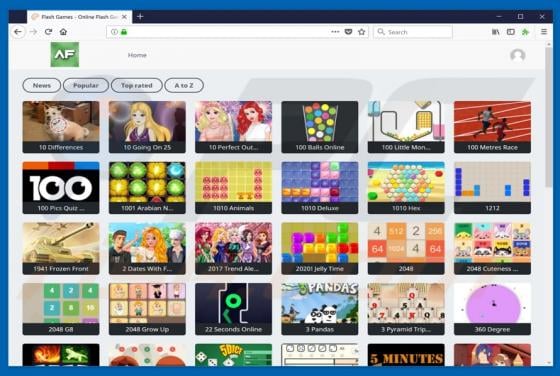
Task: Open the 5 Minutes game thumbnail
Action: click(x=406, y=355)
